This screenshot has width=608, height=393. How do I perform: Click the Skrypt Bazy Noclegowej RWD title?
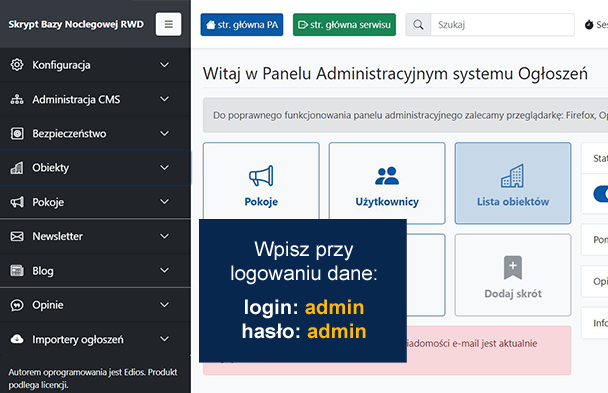click(x=76, y=24)
